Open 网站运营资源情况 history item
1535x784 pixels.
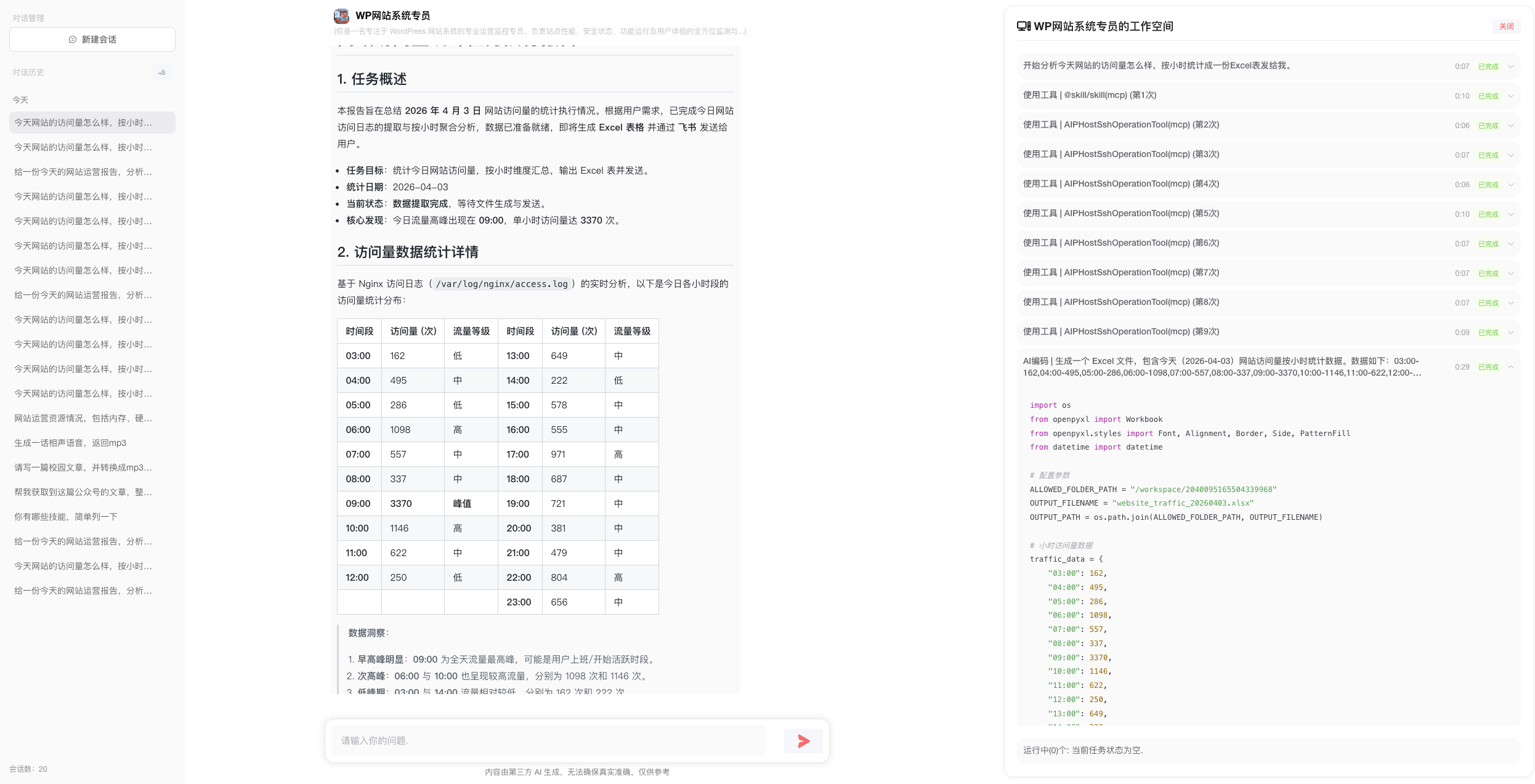pos(83,418)
